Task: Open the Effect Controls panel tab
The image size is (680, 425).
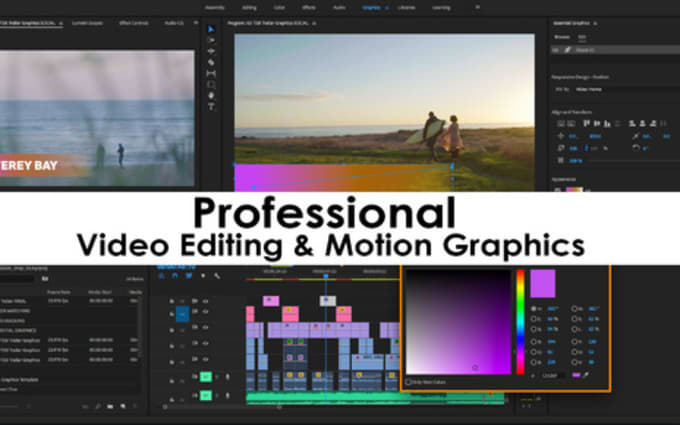Action: coord(134,23)
